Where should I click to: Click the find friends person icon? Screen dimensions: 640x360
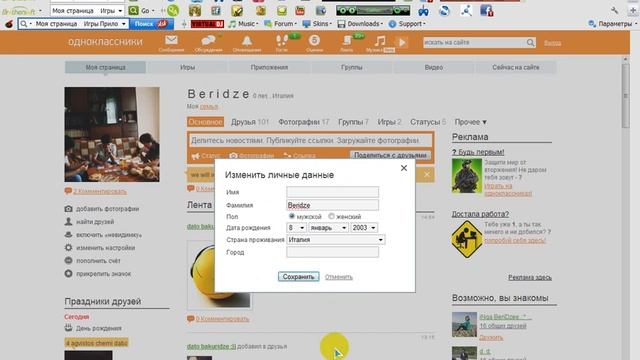tap(68, 222)
